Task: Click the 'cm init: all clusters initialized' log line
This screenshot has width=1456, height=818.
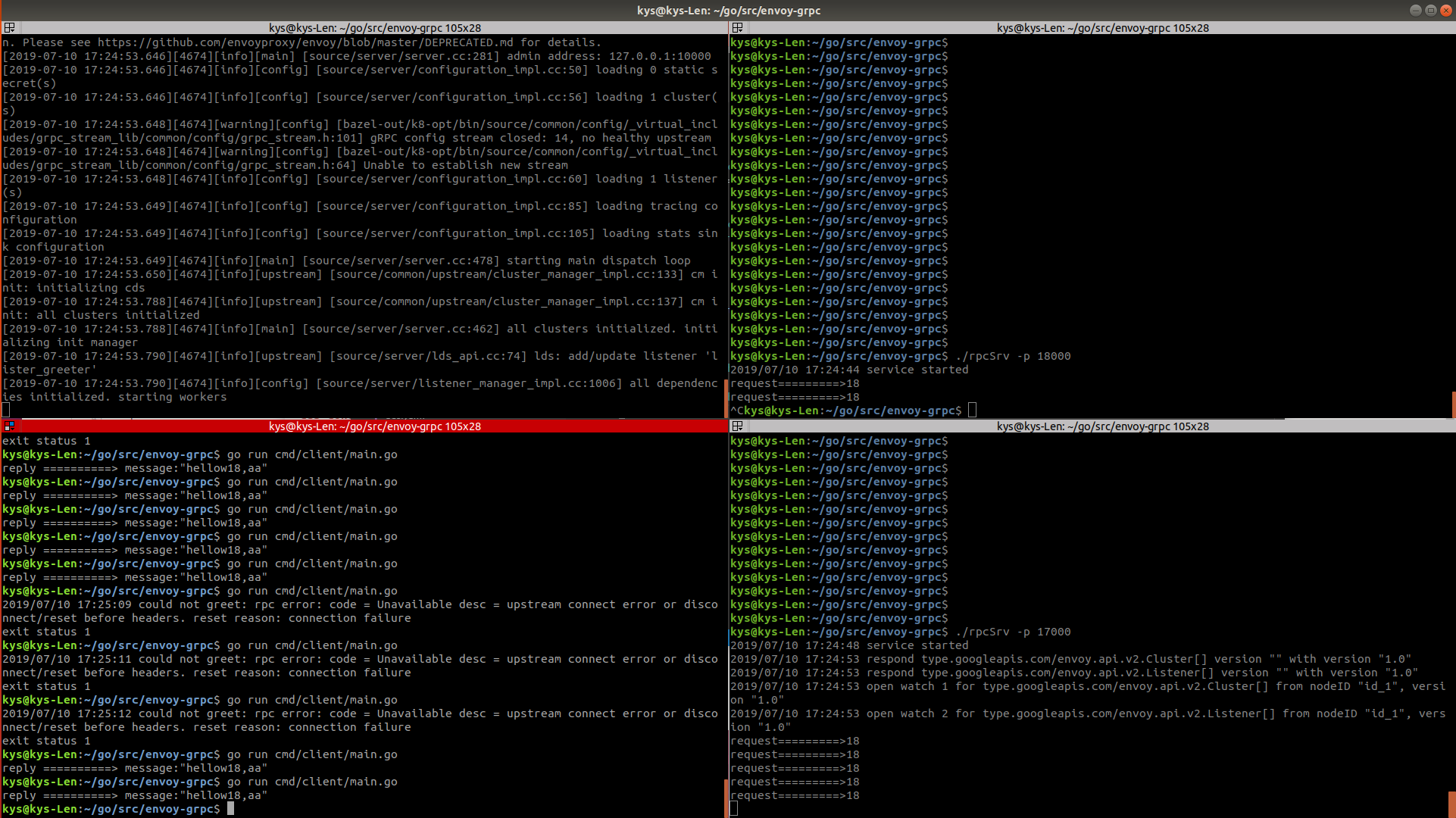Action: pyautogui.click(x=360, y=308)
